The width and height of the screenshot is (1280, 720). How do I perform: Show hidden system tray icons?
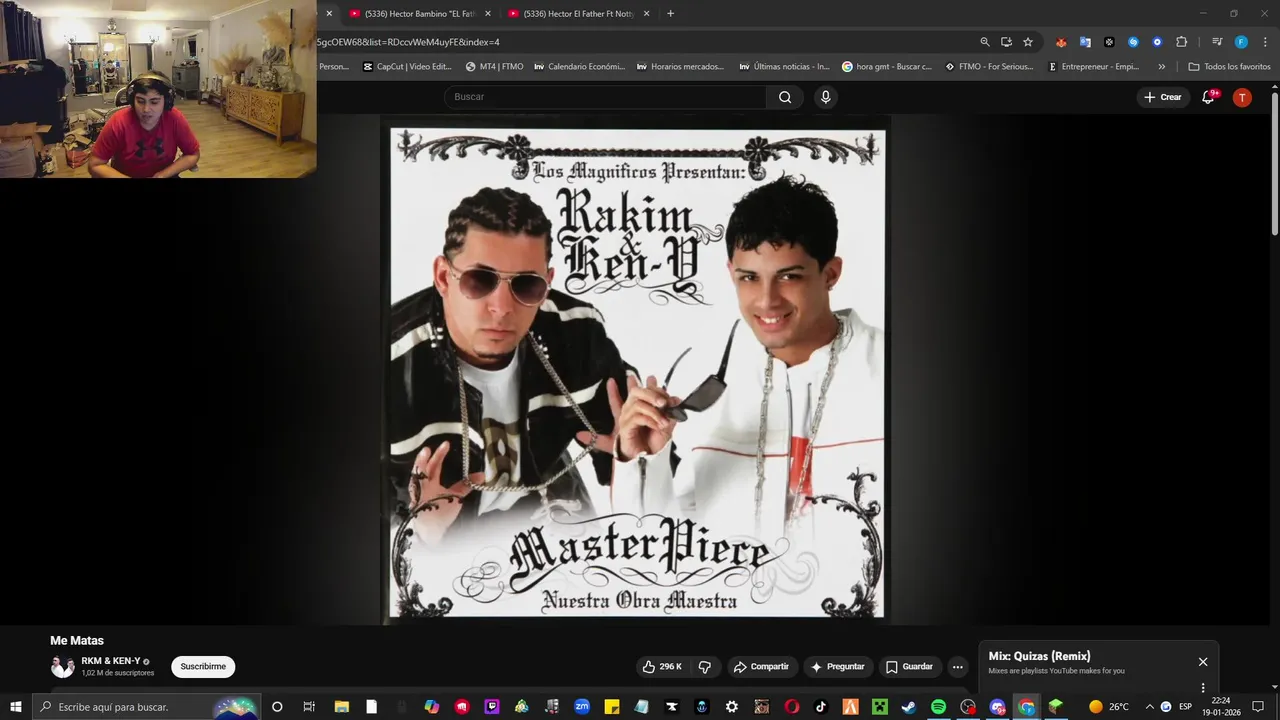1149,707
